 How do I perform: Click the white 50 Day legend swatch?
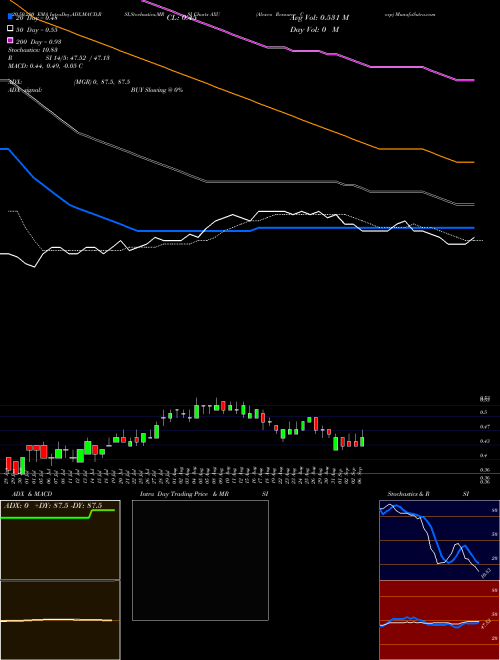pos(10,29)
